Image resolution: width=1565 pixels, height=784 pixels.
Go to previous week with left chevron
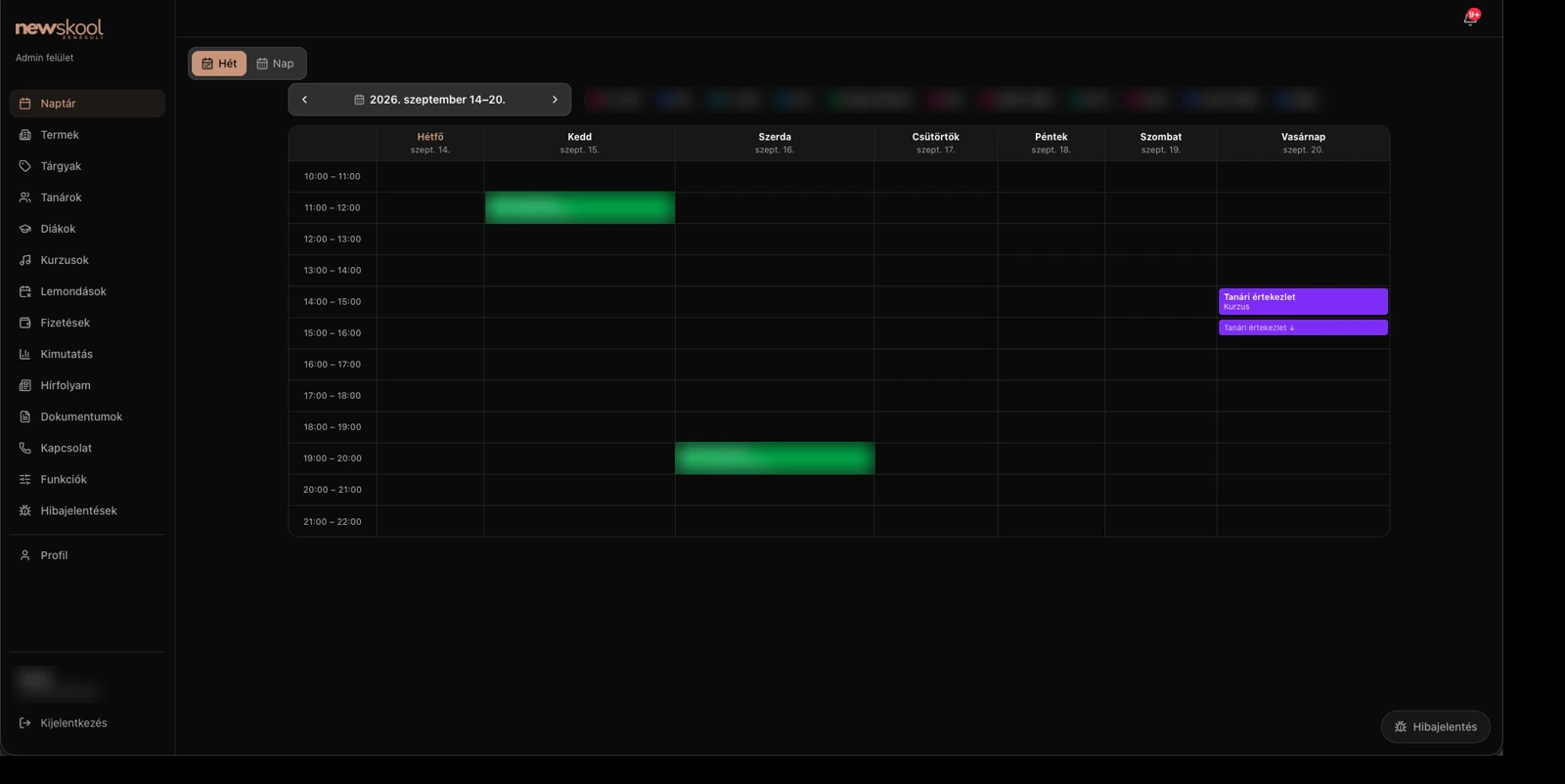pos(304,100)
